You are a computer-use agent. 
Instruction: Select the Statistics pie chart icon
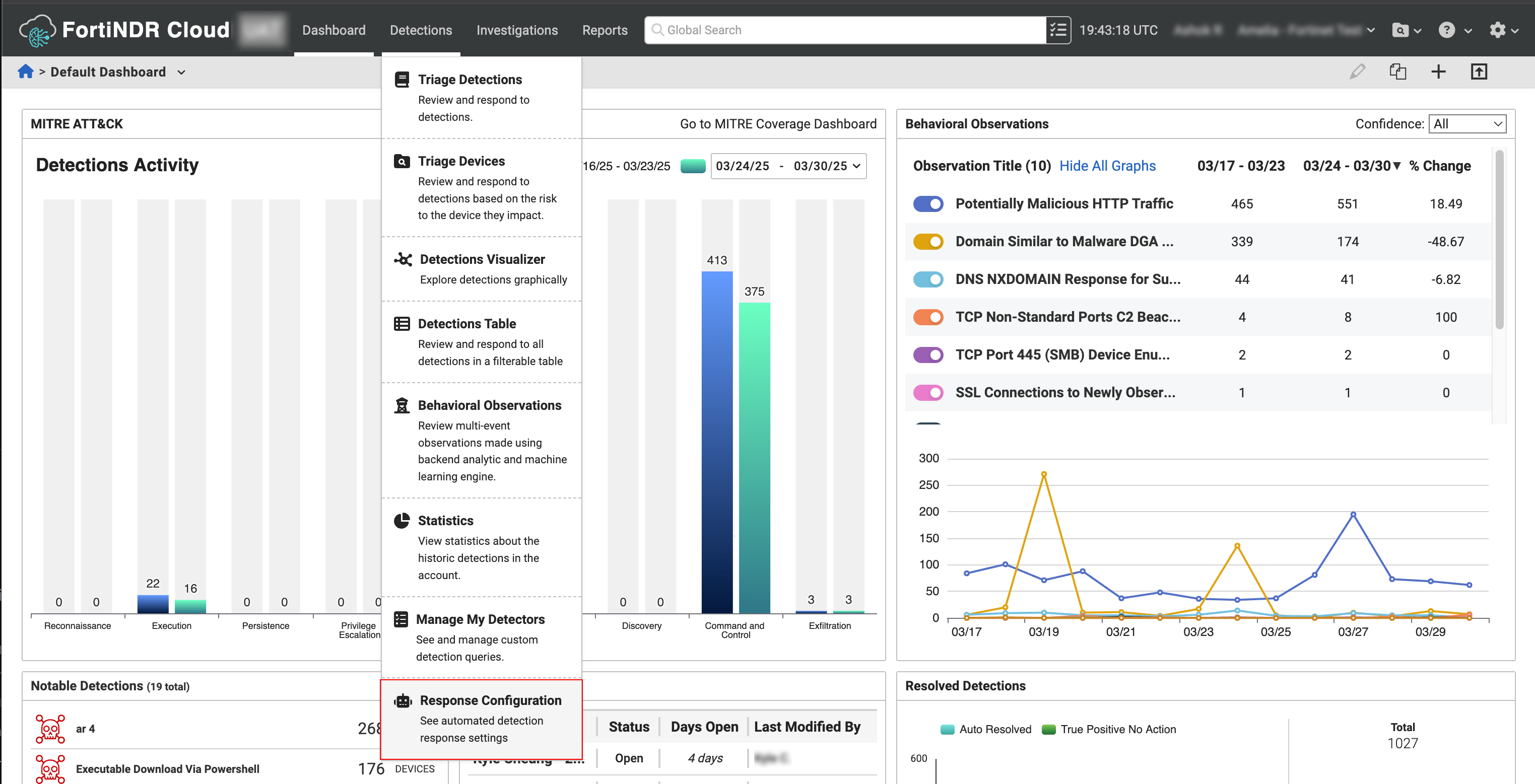[403, 520]
